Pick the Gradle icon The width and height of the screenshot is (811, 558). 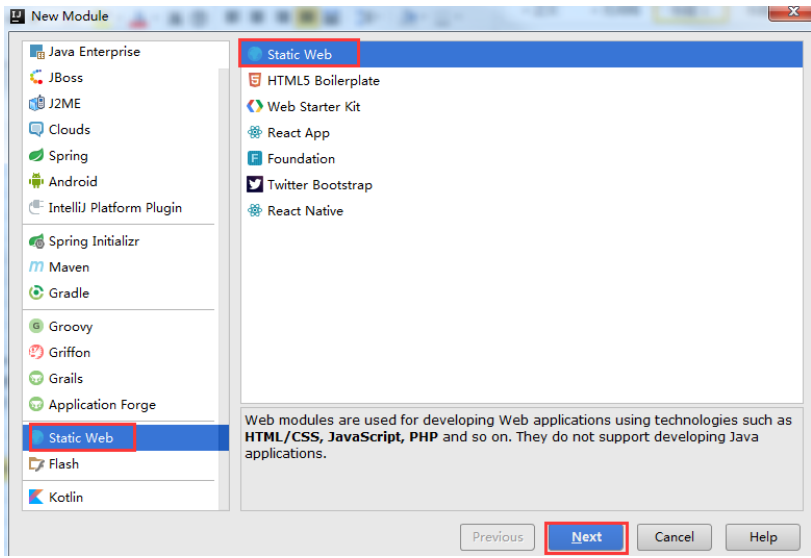pyautogui.click(x=36, y=293)
